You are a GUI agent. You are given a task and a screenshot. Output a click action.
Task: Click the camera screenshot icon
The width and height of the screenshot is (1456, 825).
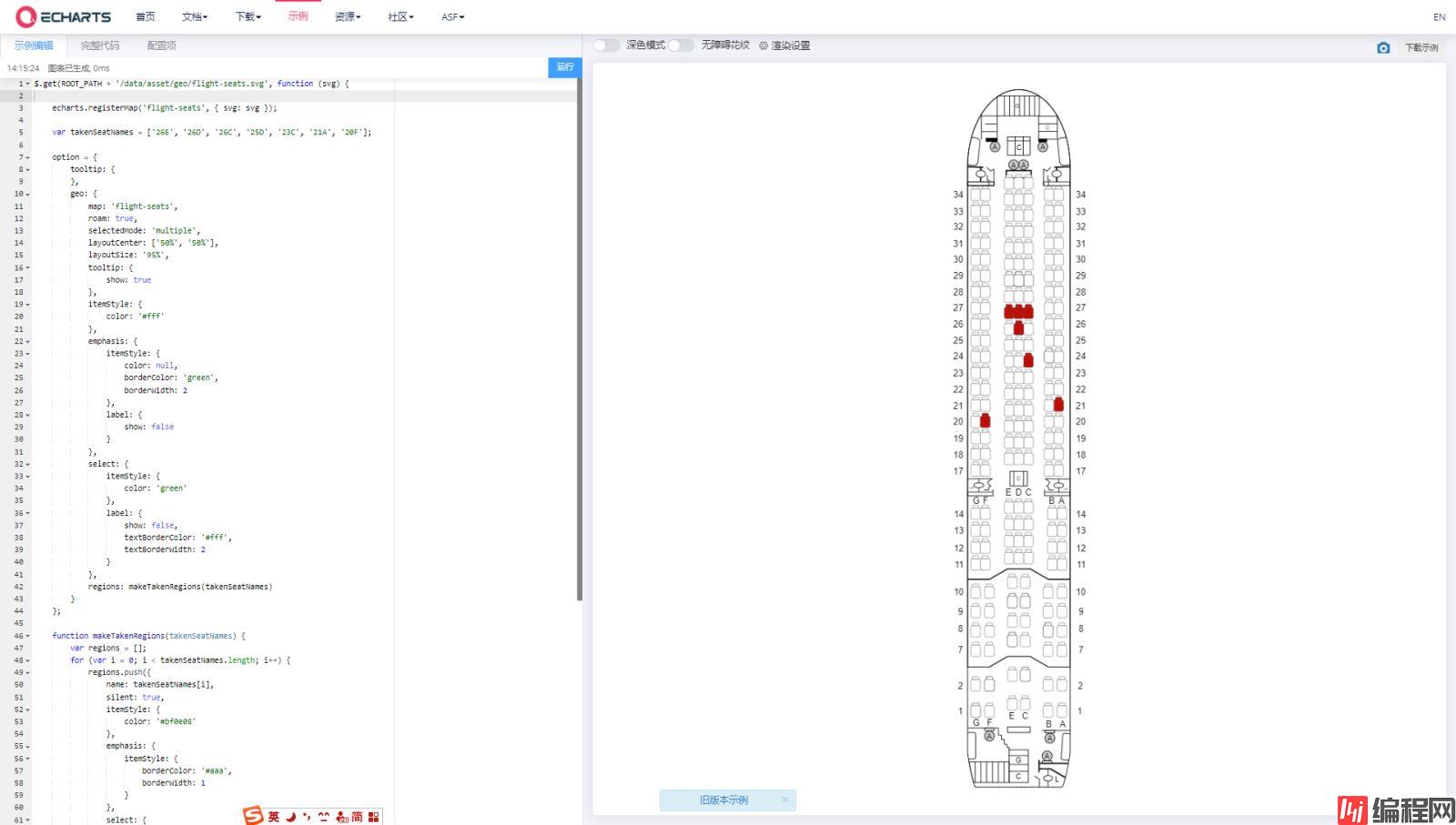(x=1383, y=47)
